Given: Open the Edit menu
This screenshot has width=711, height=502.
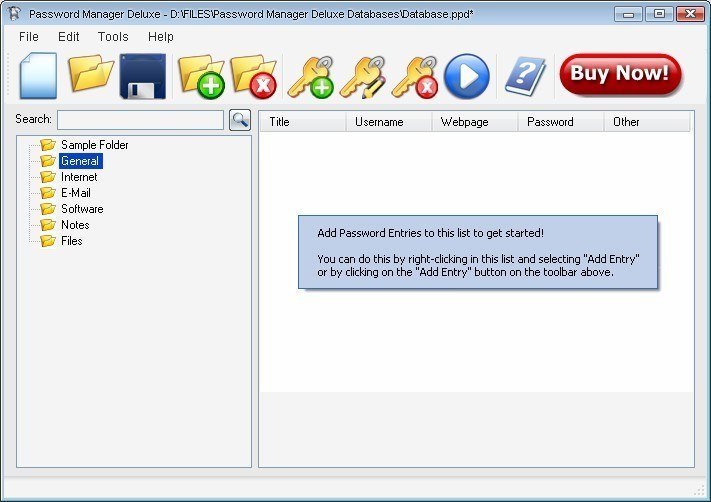Looking at the screenshot, I should (x=68, y=37).
